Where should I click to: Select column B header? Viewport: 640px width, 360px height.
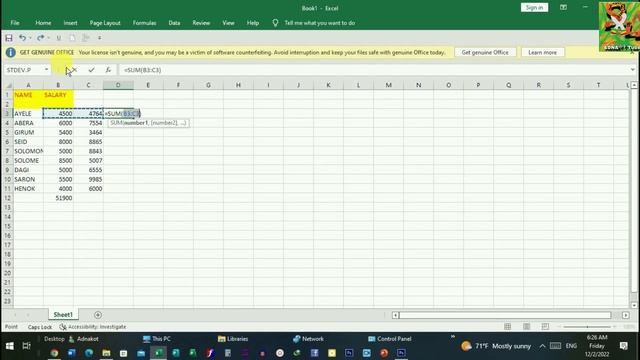[x=58, y=85]
